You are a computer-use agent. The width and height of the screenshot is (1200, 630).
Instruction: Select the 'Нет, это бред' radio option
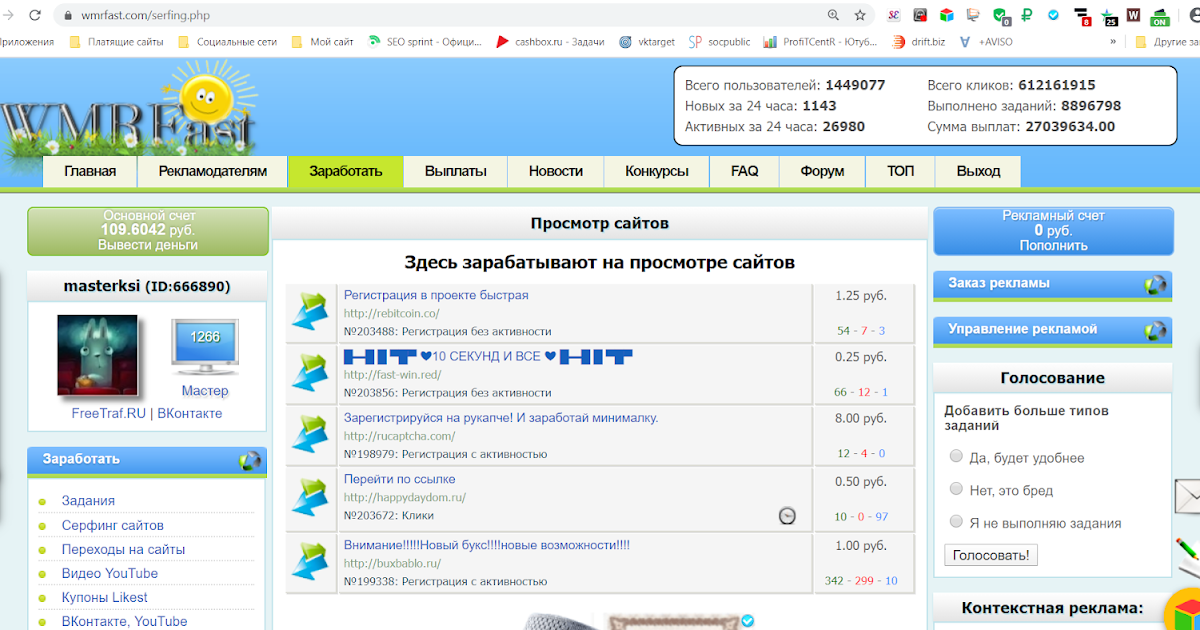point(955,490)
